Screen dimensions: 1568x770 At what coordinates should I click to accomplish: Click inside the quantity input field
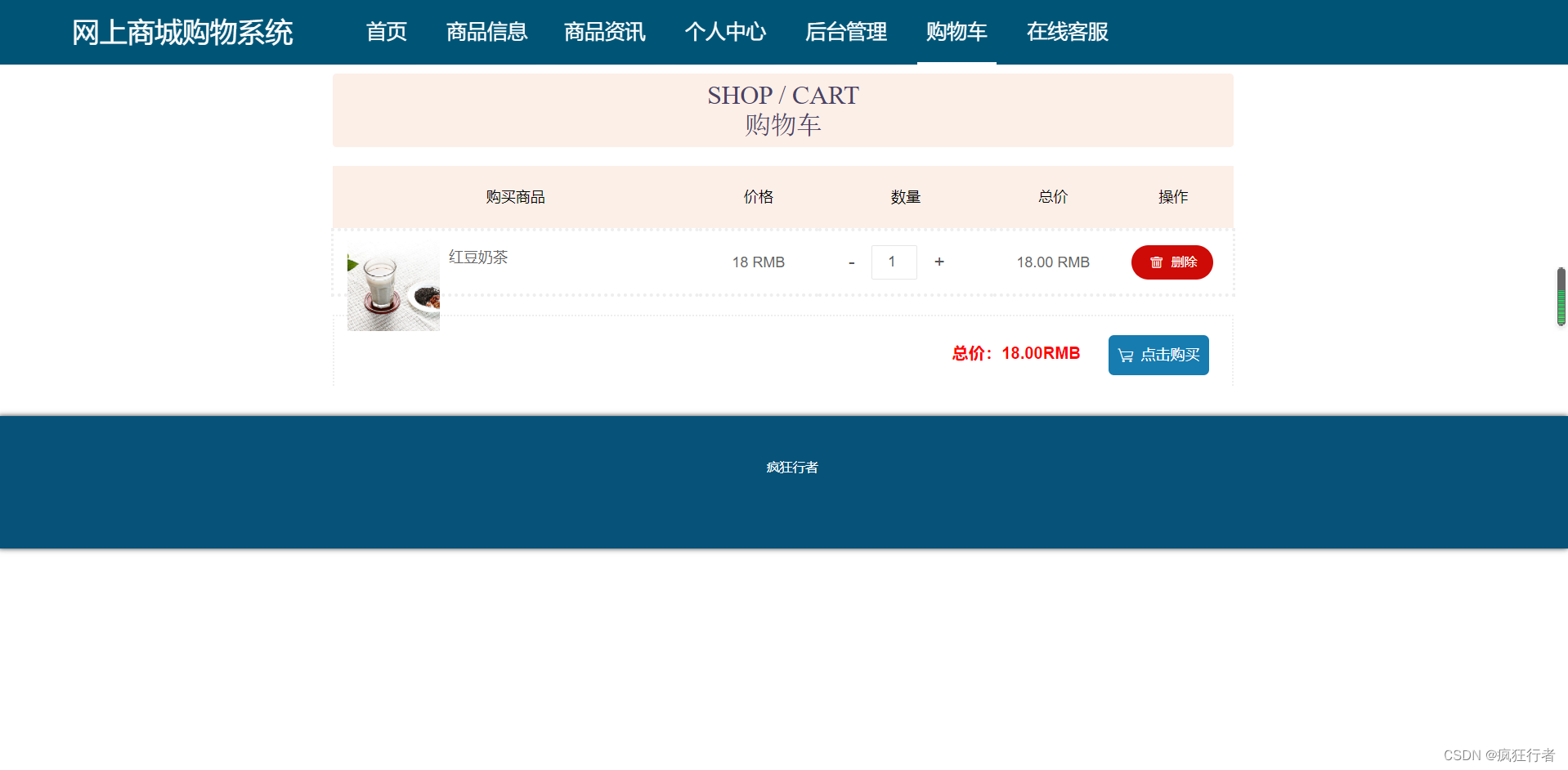click(x=894, y=262)
